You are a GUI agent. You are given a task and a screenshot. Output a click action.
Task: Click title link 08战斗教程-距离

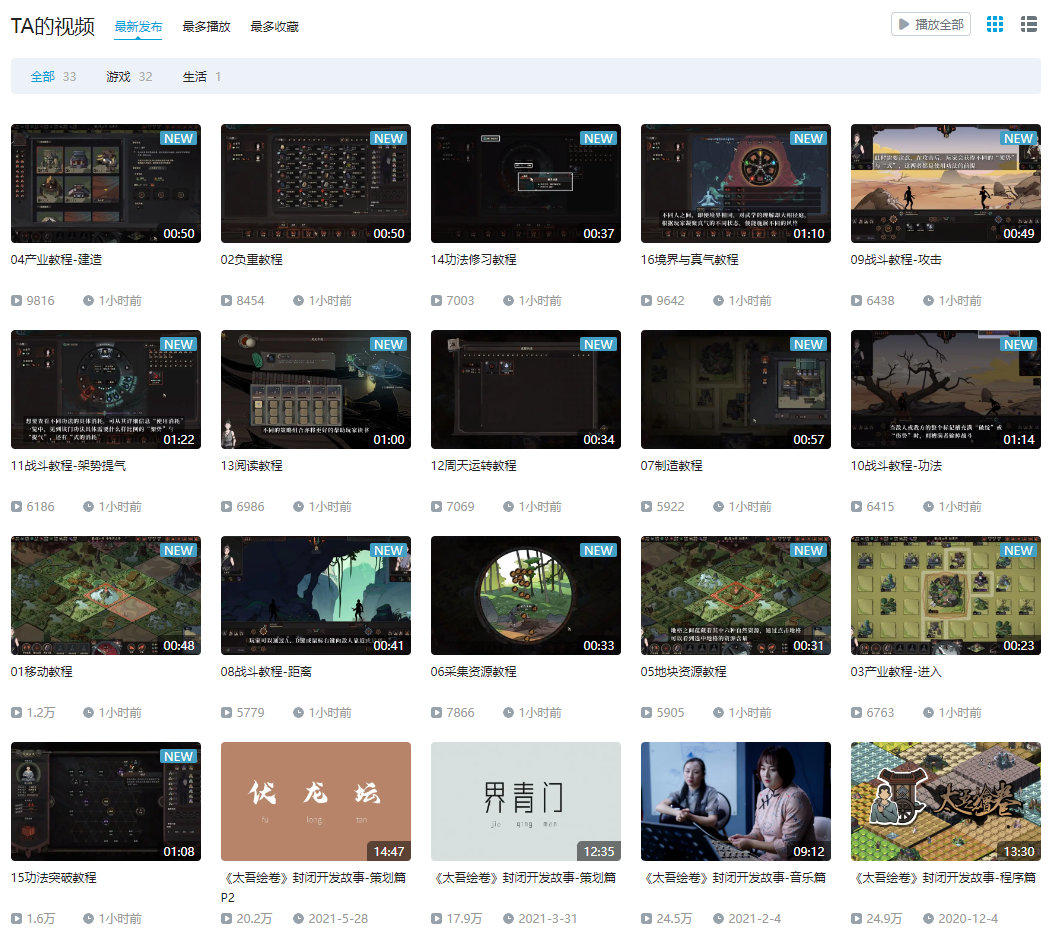[x=266, y=672]
